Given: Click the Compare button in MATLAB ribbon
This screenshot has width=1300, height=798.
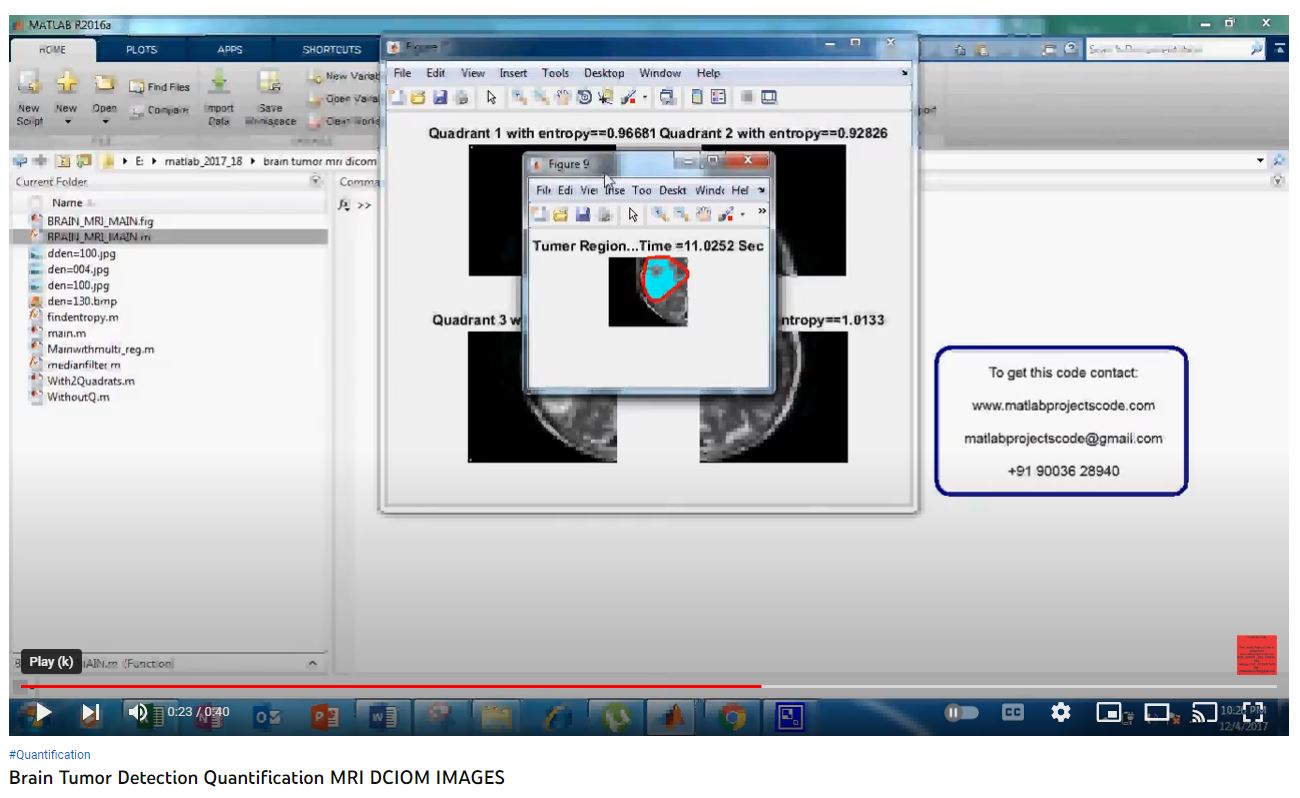Looking at the screenshot, I should pyautogui.click(x=158, y=110).
